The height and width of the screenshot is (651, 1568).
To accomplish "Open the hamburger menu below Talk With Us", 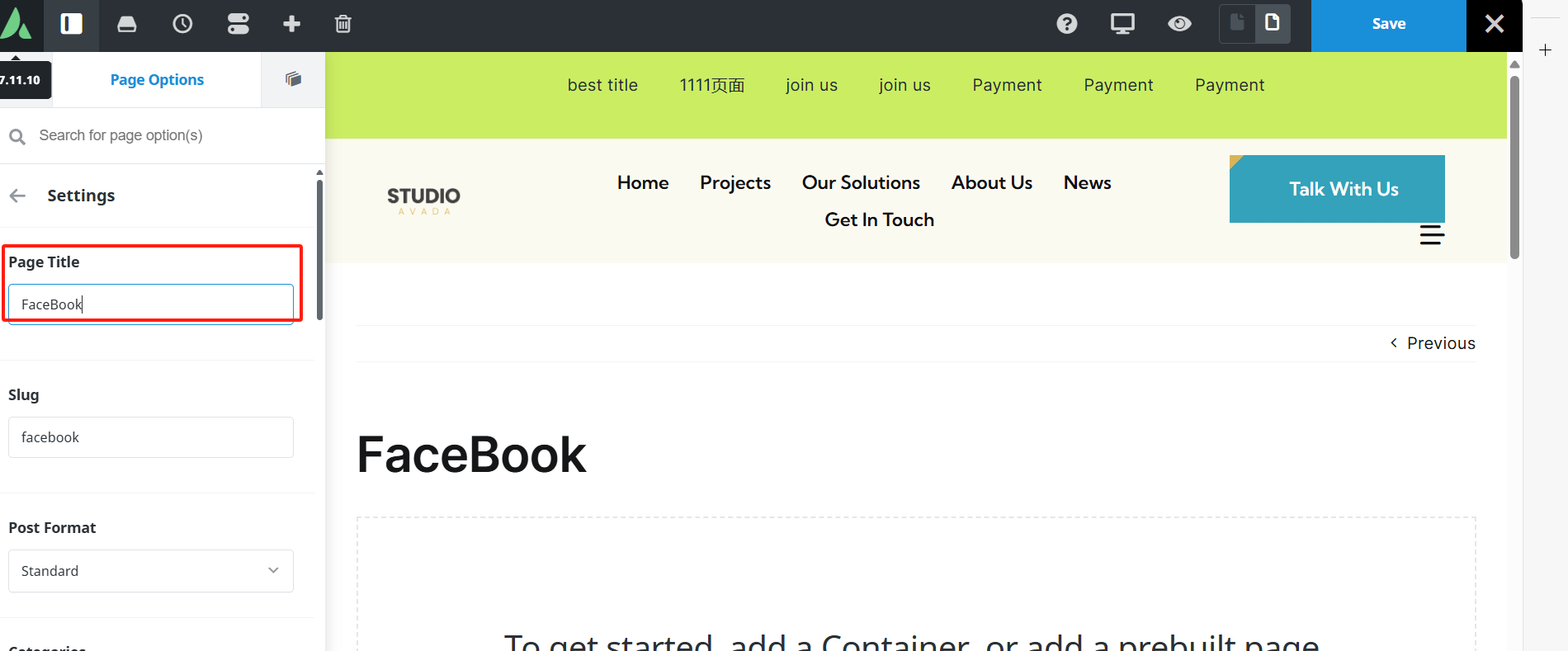I will 1432,235.
